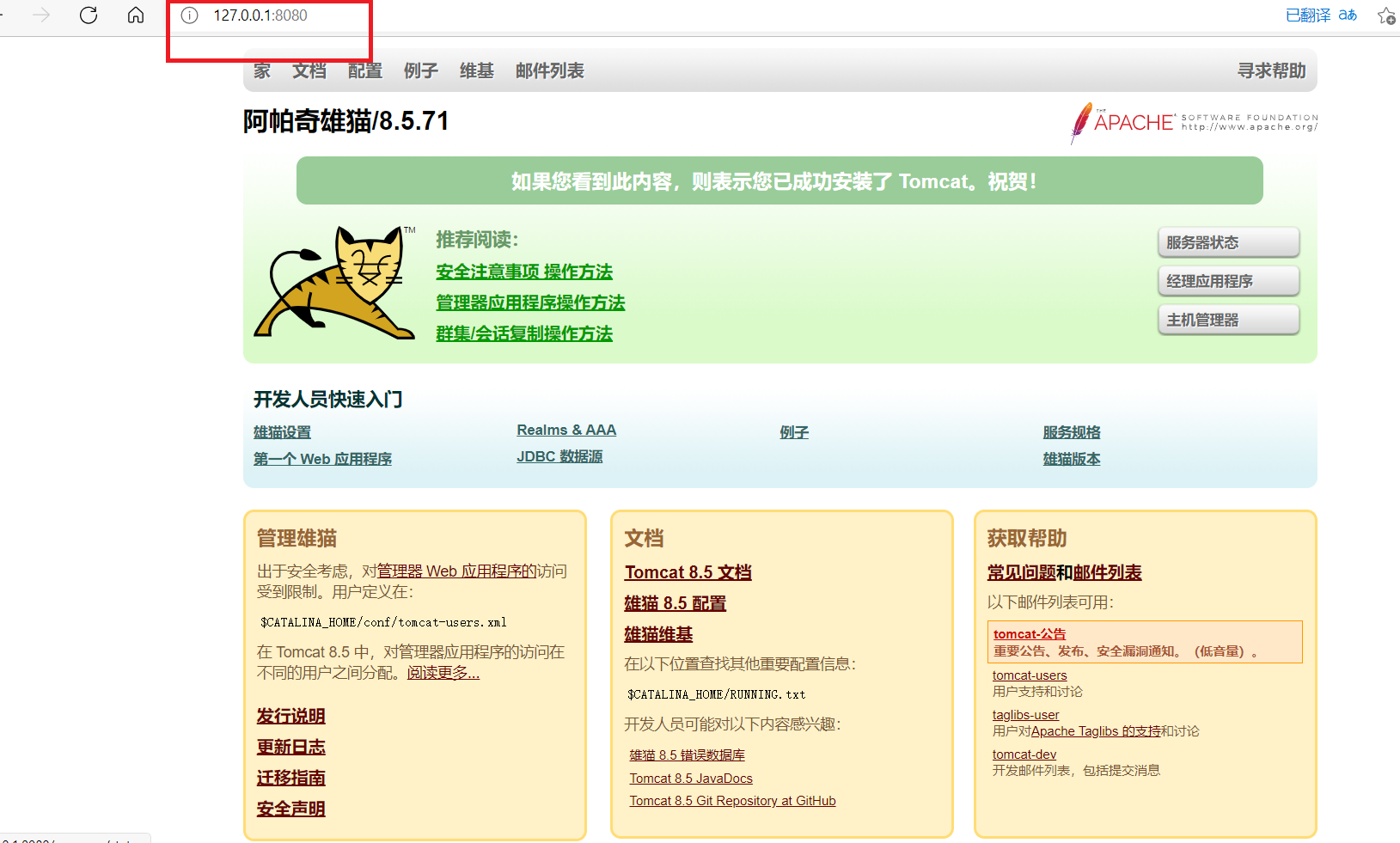Click the 已翻译 translated indicator

click(1308, 15)
